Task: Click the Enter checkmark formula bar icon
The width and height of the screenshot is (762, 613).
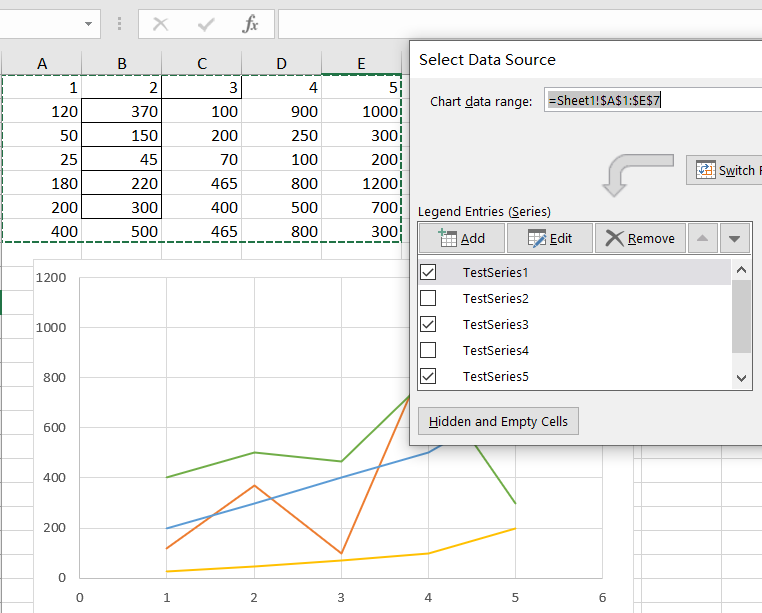Action: (x=206, y=24)
